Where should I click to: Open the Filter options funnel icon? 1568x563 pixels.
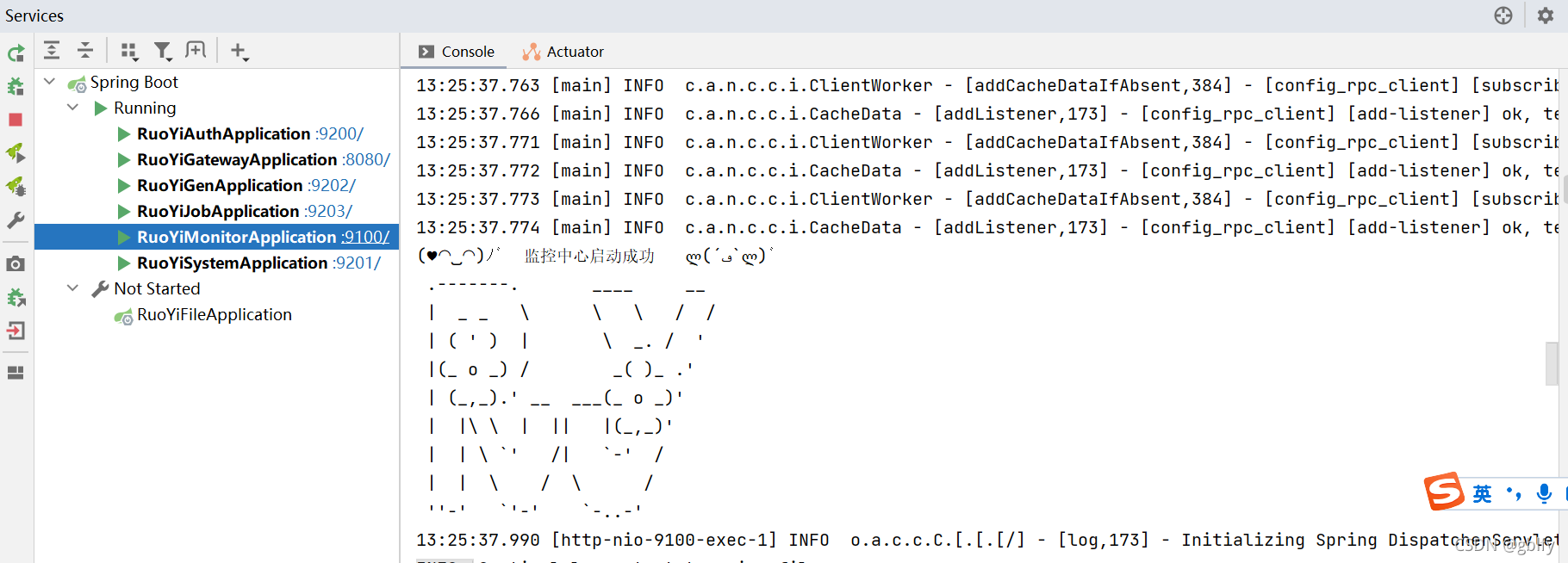click(162, 52)
